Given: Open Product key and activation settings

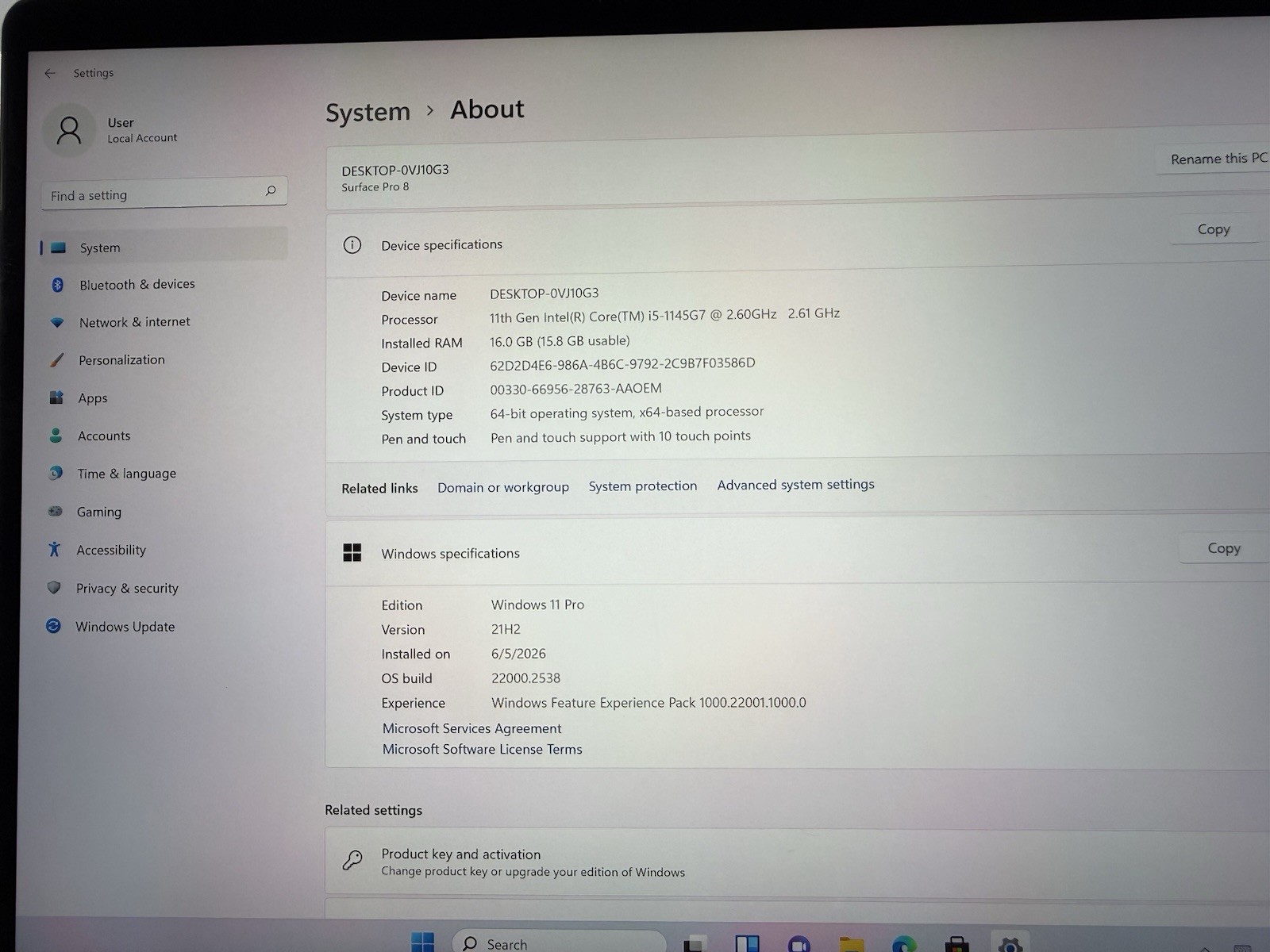Looking at the screenshot, I should point(797,862).
